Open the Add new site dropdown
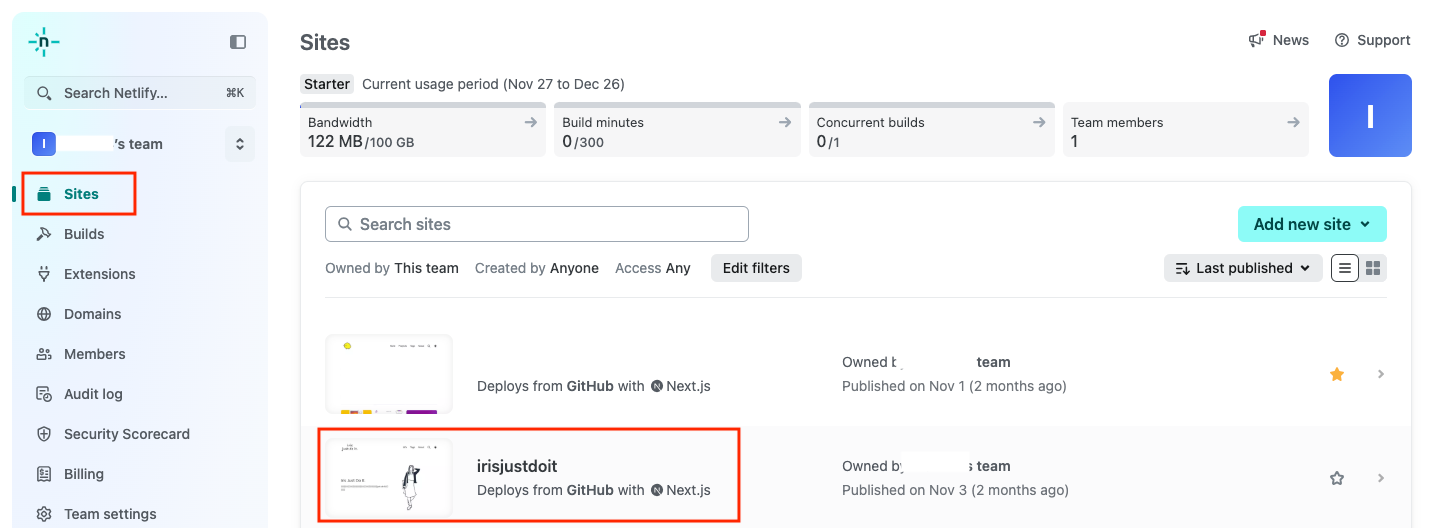The height and width of the screenshot is (528, 1444). (x=1311, y=224)
